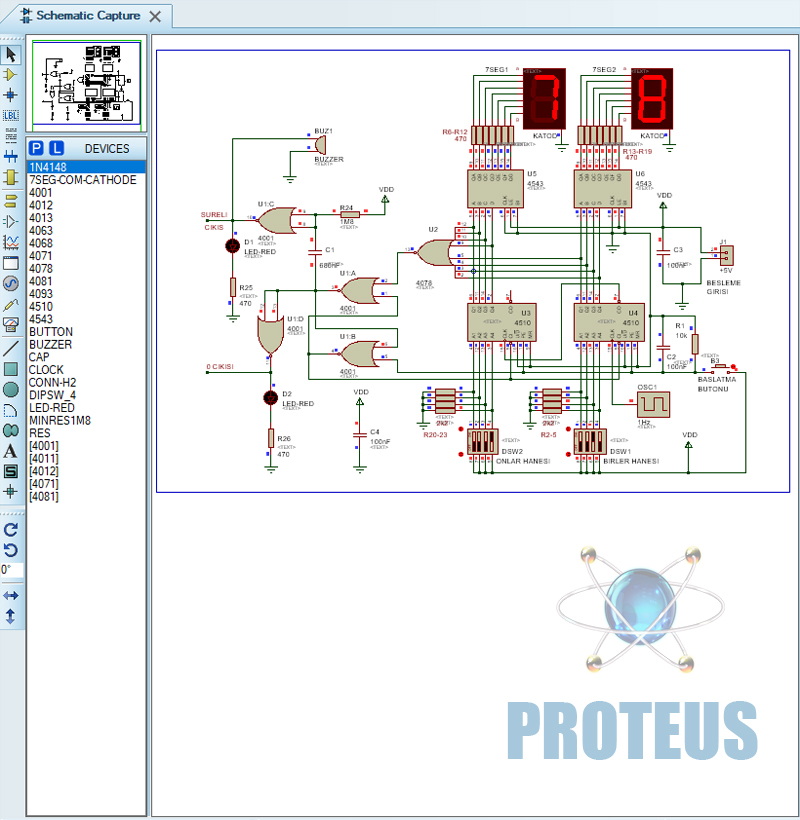Select the Junction Dot tool

point(11,95)
